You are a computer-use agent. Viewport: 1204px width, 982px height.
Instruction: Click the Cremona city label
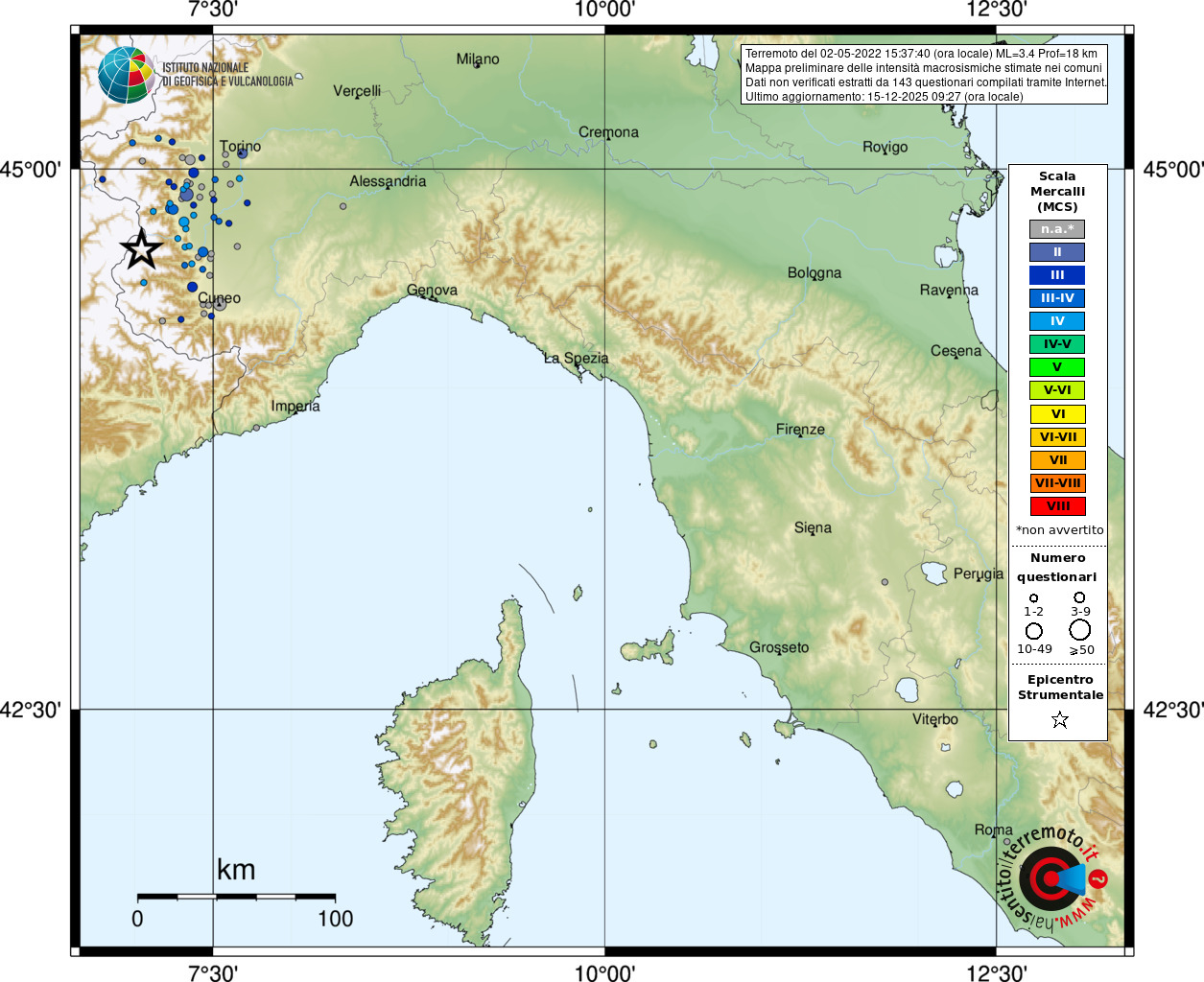point(608,132)
